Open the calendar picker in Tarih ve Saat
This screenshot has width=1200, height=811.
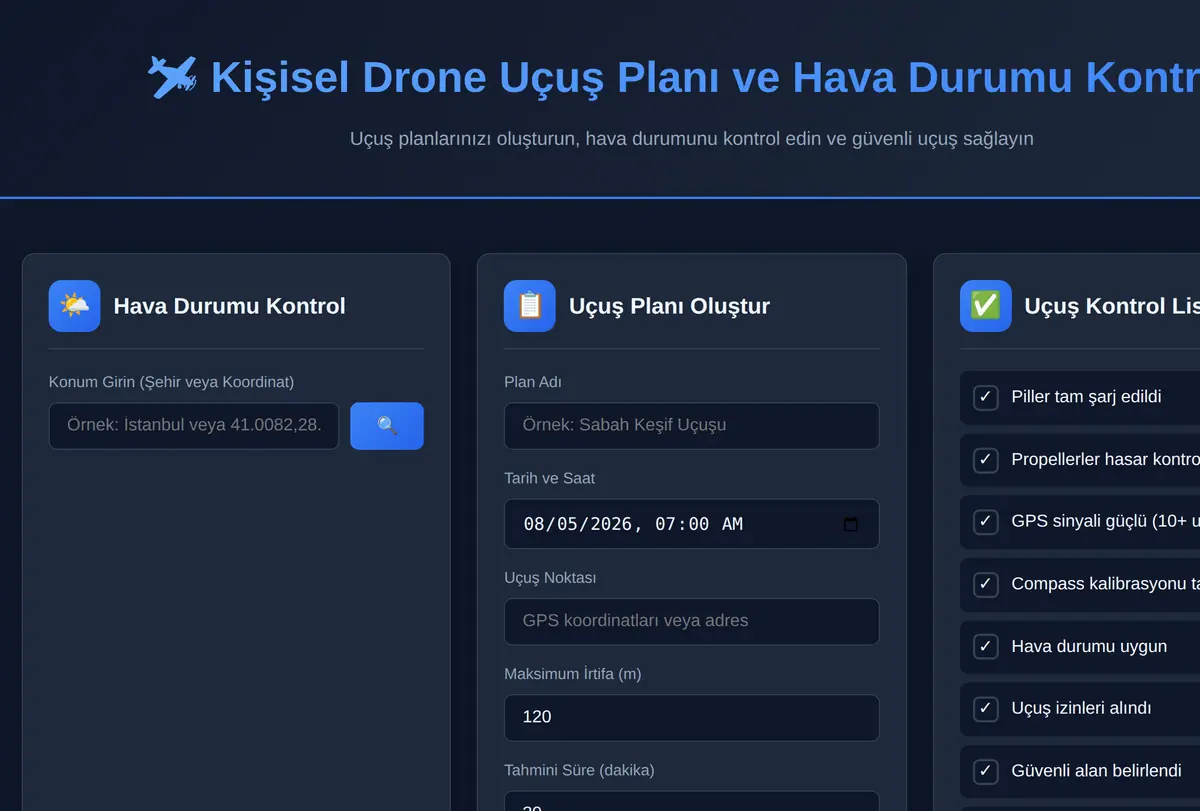pos(851,524)
